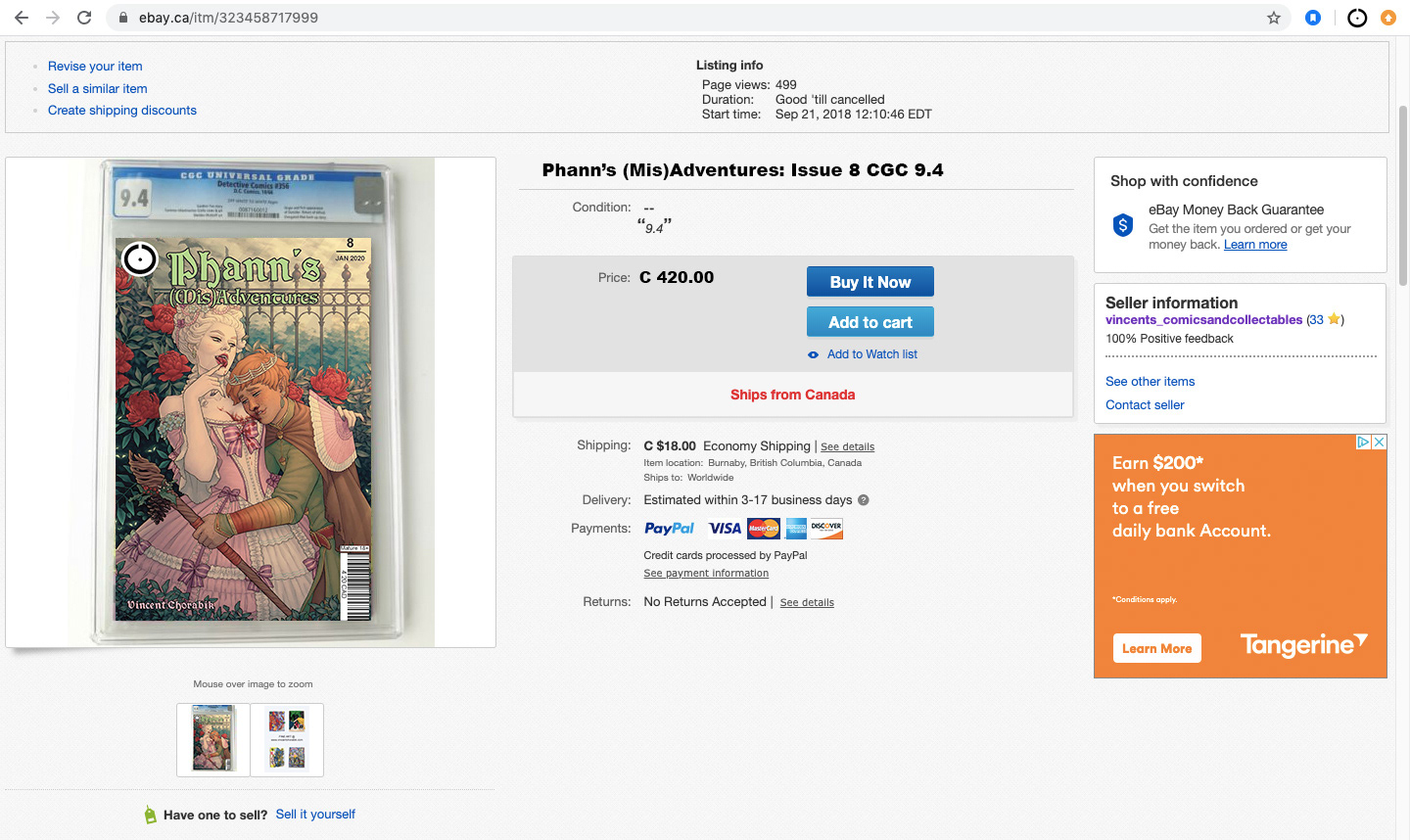
Task: Open Create shipping discounts link
Action: 122,111
